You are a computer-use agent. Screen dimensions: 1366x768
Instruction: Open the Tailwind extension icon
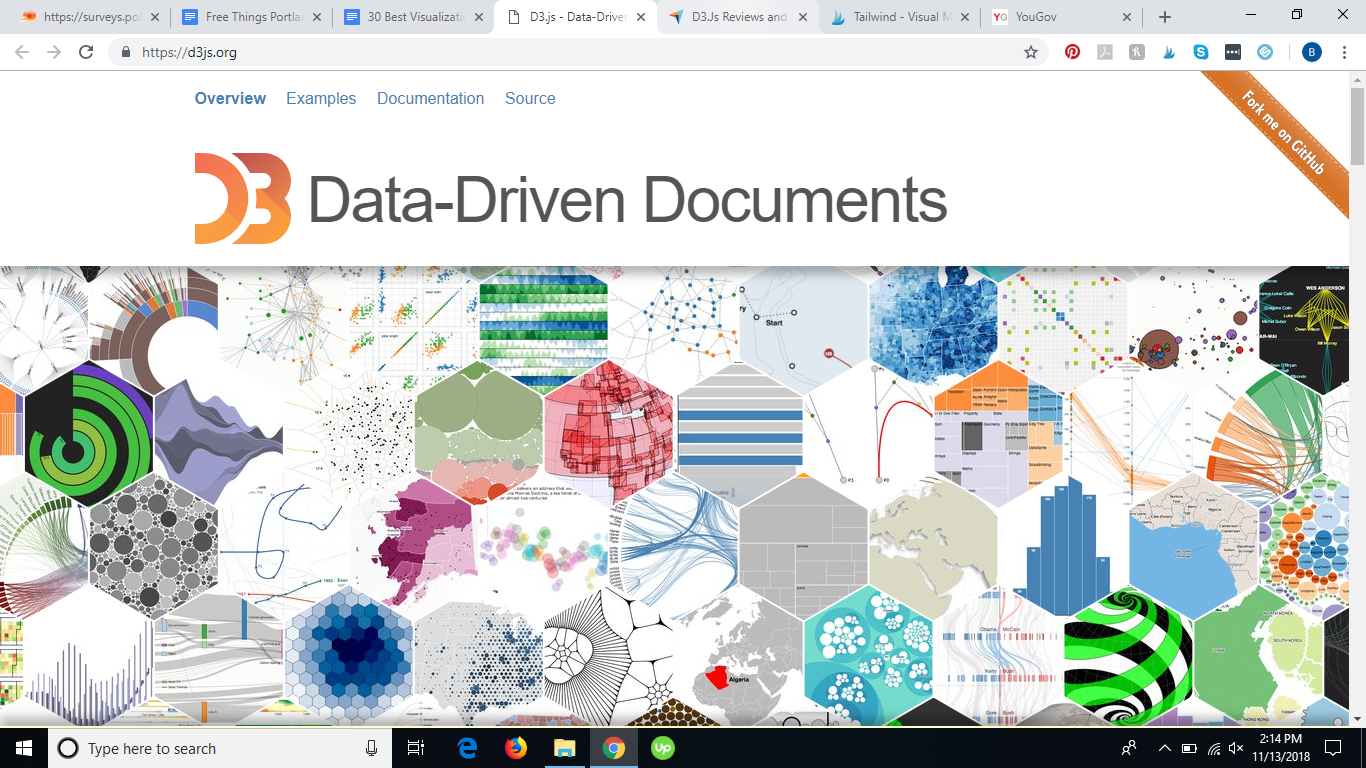[1168, 52]
